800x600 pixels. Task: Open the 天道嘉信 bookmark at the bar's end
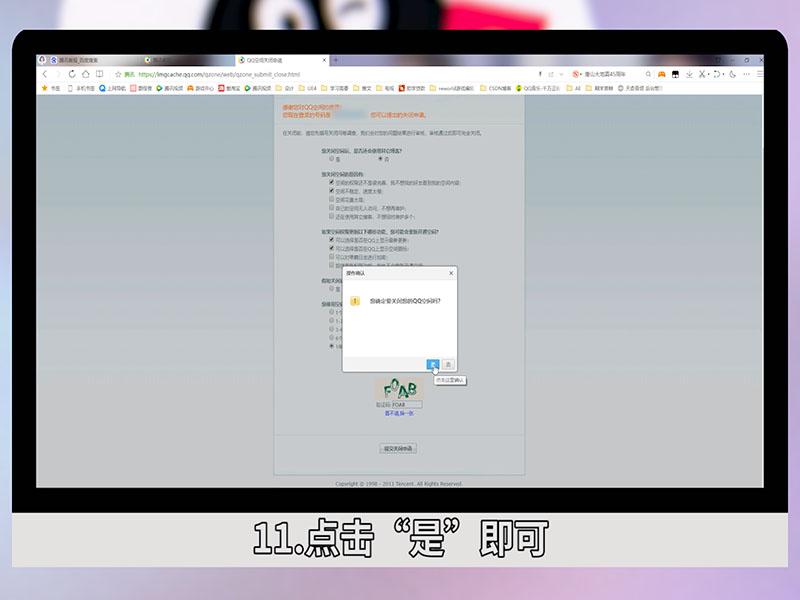coord(640,88)
